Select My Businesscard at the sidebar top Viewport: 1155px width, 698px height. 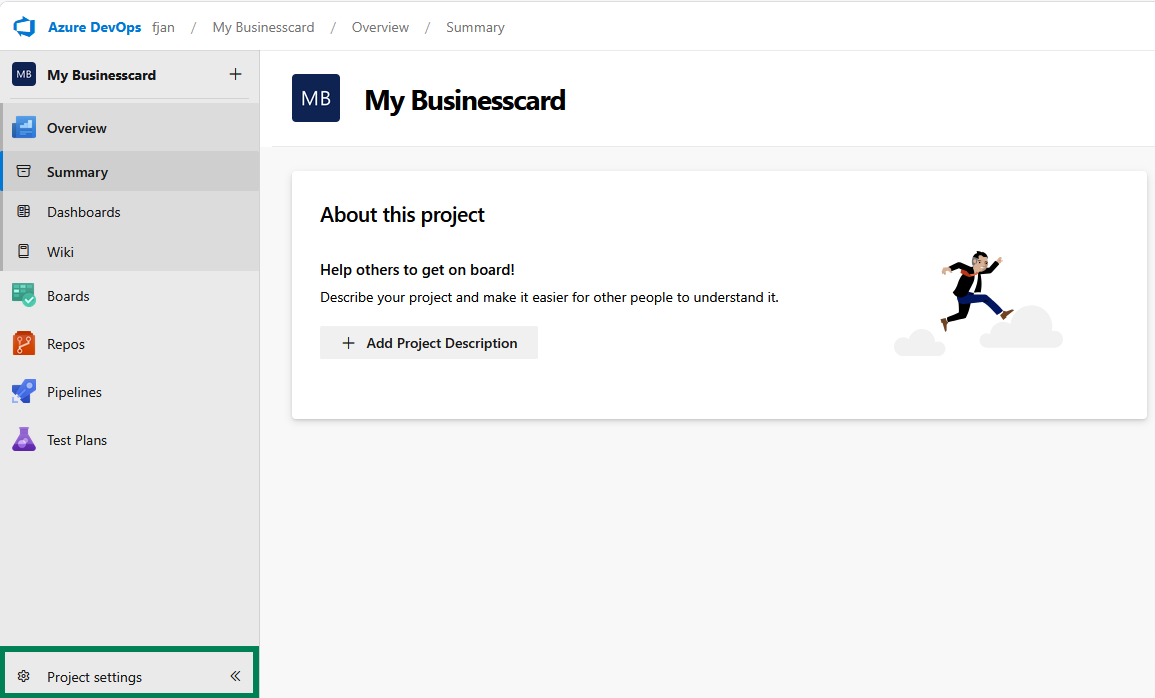click(101, 74)
